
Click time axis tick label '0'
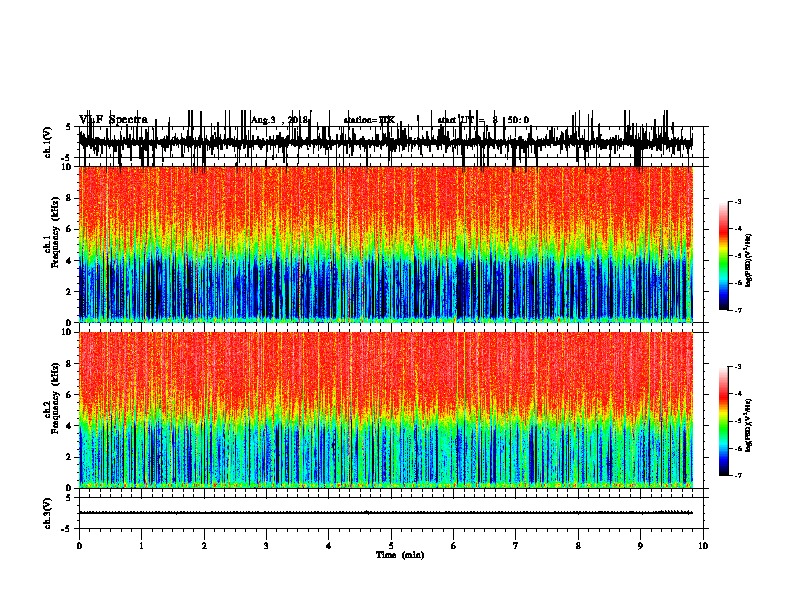79,546
